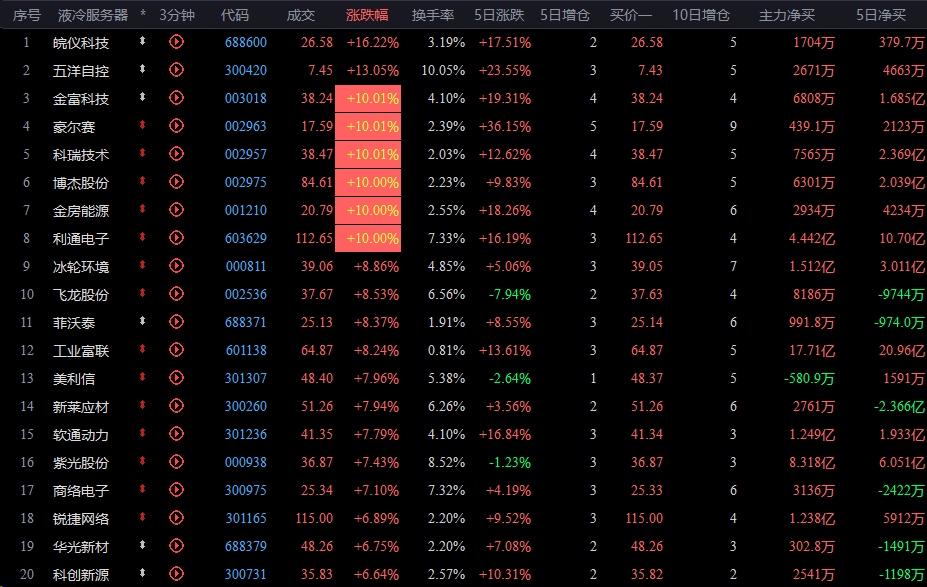Click +16.22% change for 皖仪科技
Image resolution: width=927 pixels, height=587 pixels.
pyautogui.click(x=372, y=43)
